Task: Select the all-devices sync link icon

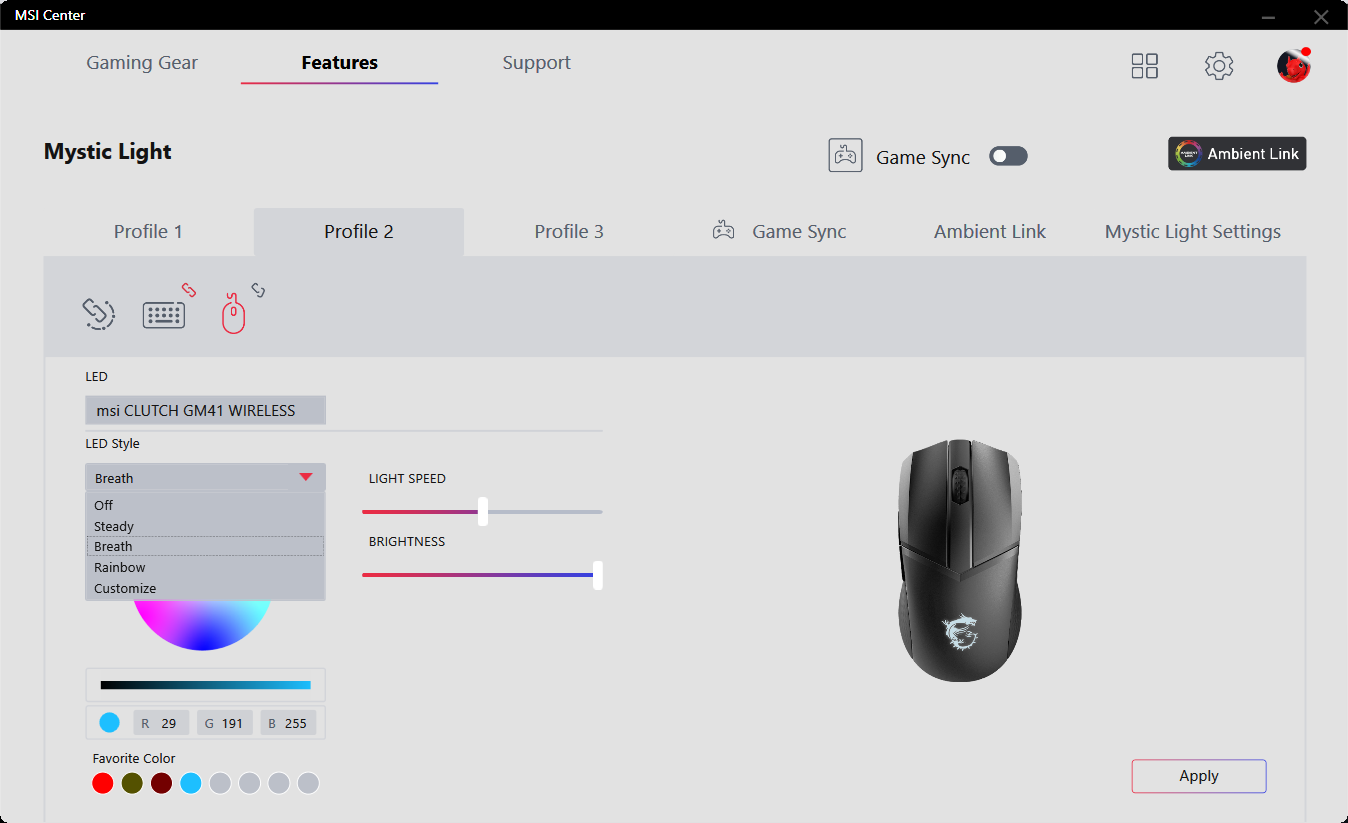Action: click(x=98, y=313)
